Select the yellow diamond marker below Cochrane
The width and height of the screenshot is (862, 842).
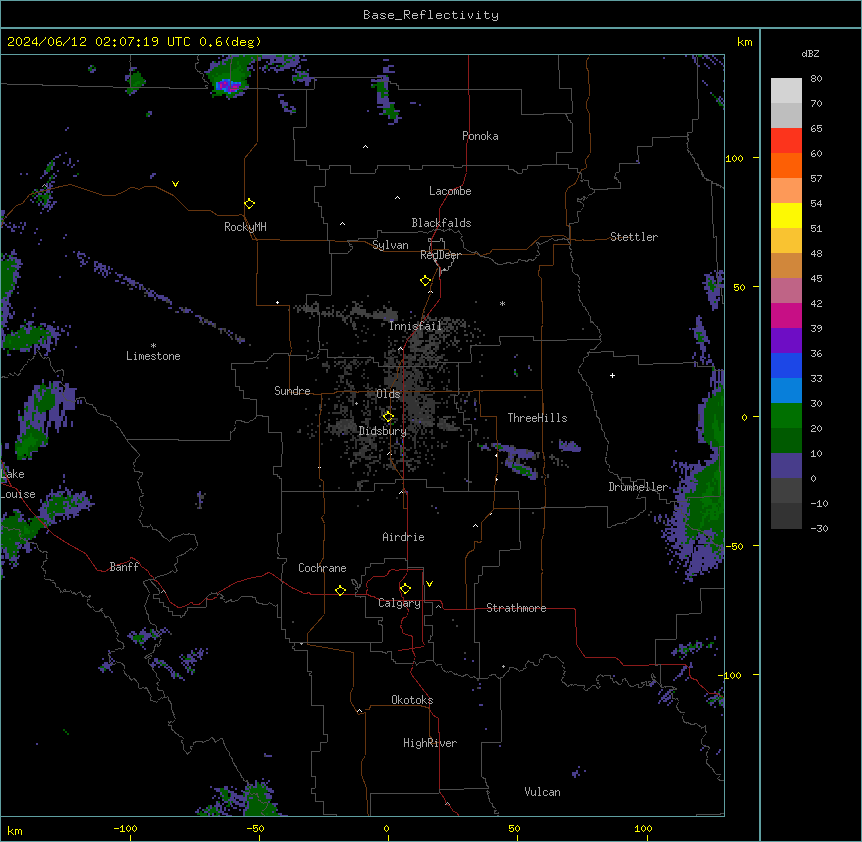[340, 590]
